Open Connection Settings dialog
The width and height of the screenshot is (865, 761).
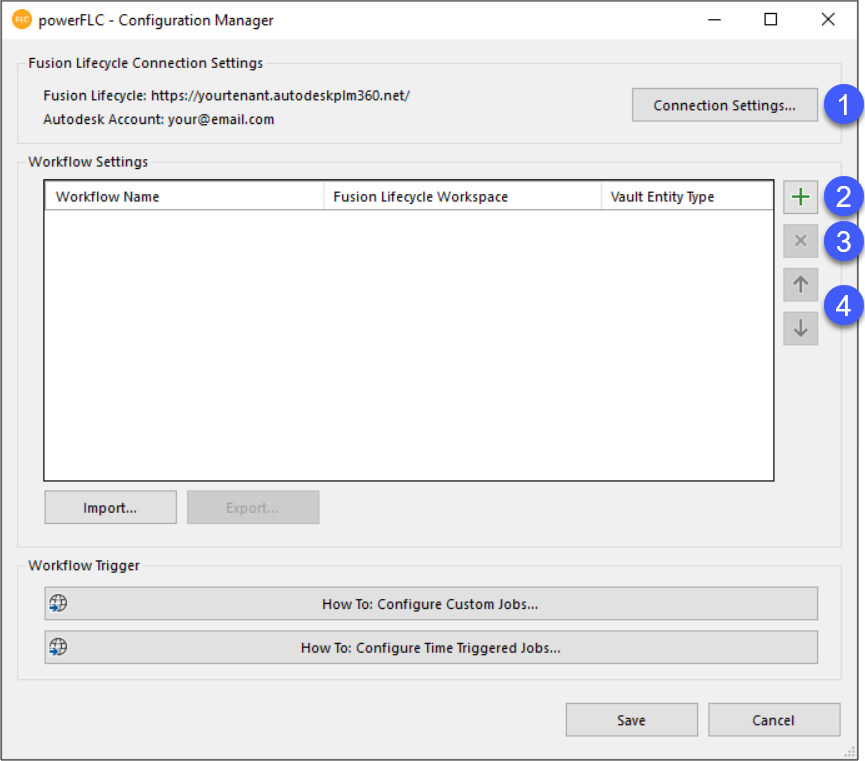point(724,105)
